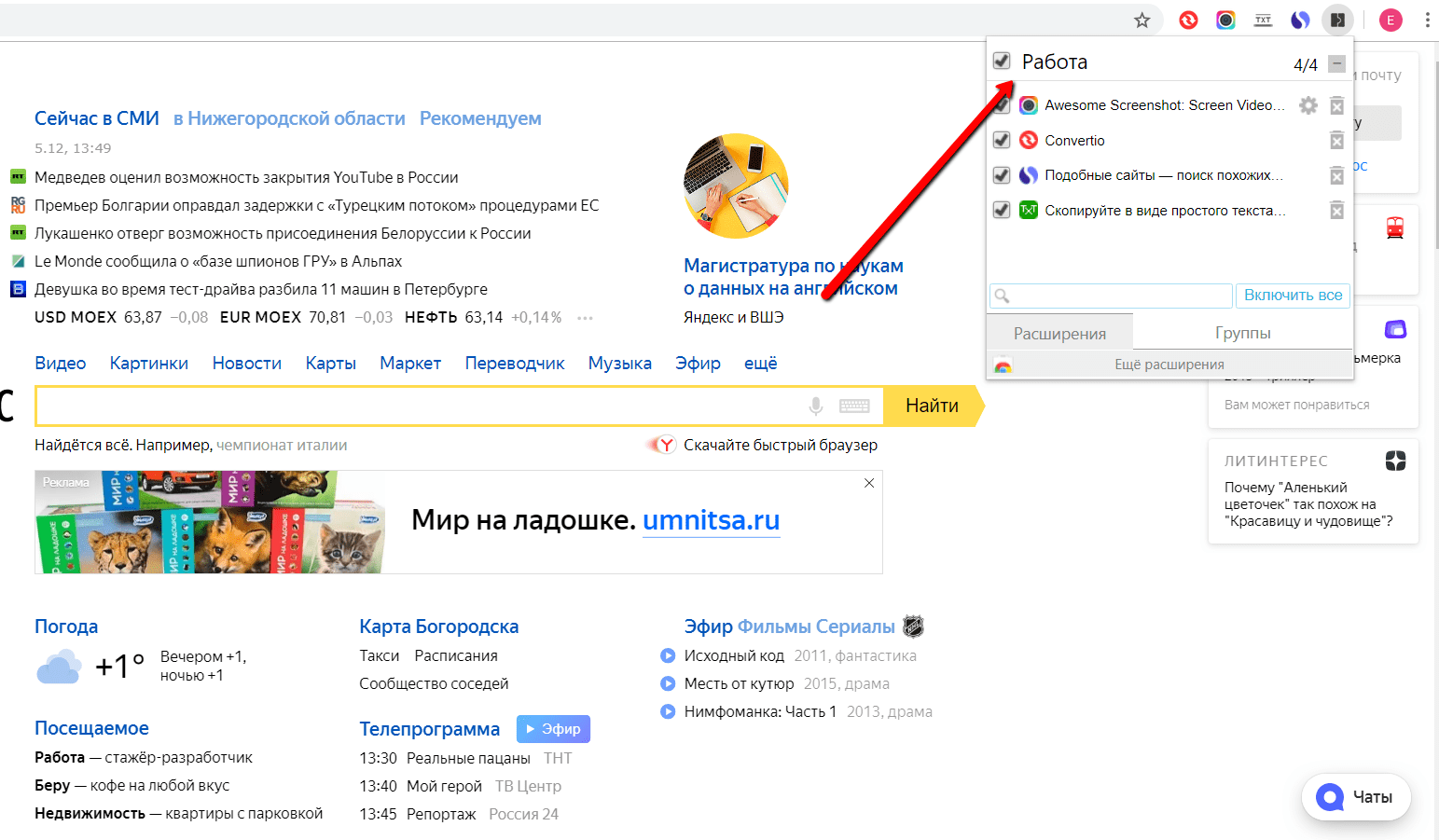
Task: Click the extension manager toolbar icon
Action: (x=1337, y=20)
